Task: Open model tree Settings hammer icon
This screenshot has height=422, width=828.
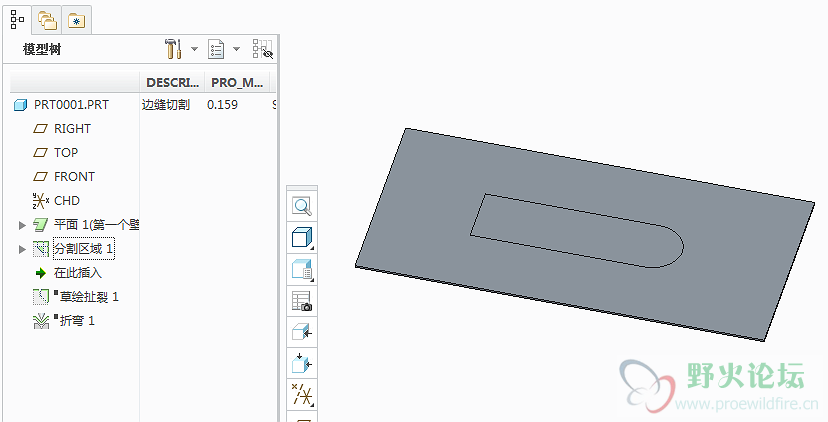Action: click(x=173, y=49)
